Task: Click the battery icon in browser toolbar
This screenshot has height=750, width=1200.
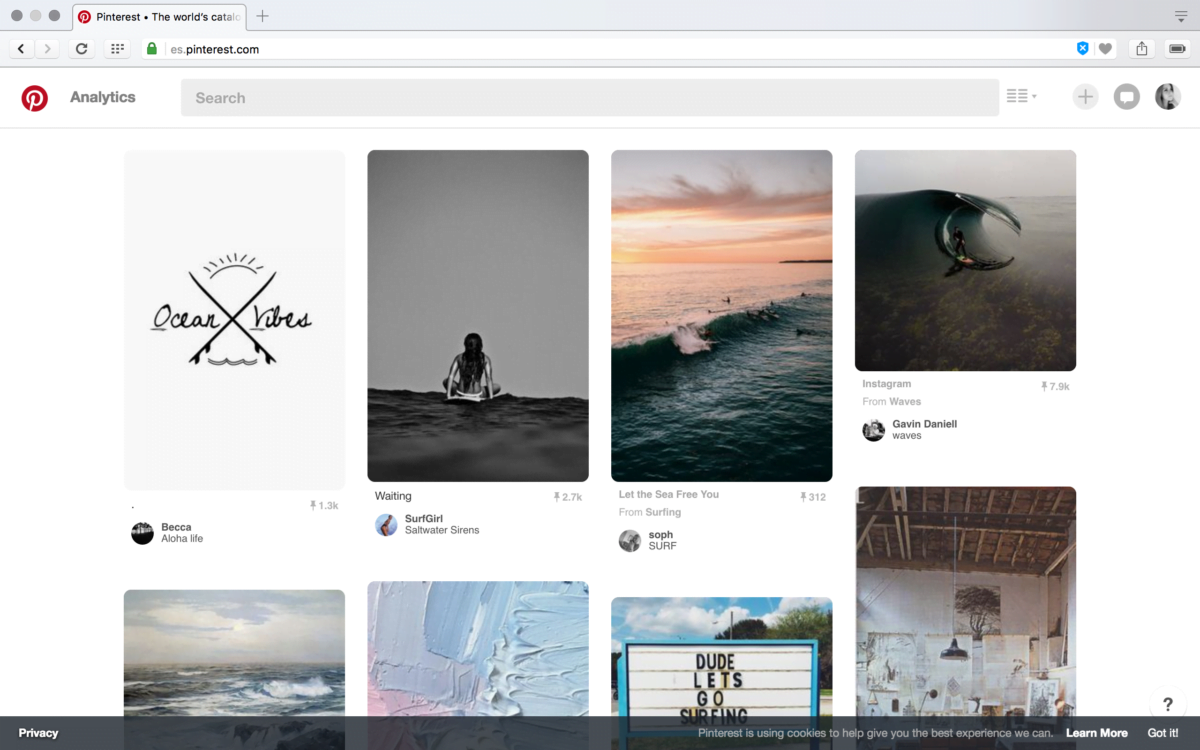Action: pos(1177,49)
